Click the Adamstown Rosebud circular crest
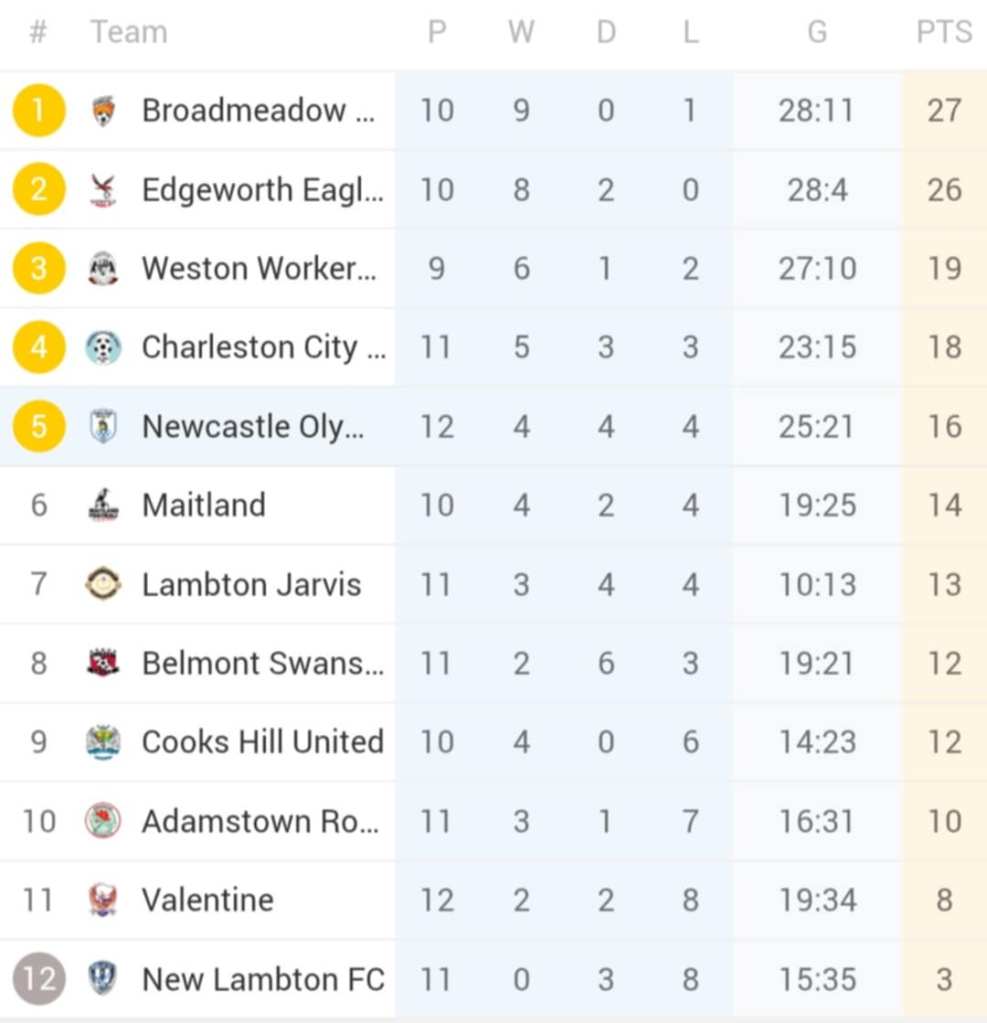Screen dimensions: 987x1023 tap(103, 821)
